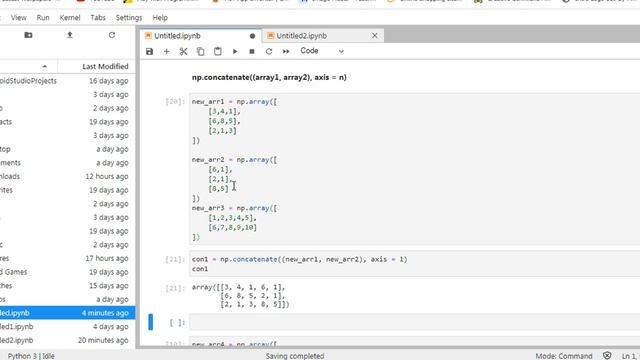The height and width of the screenshot is (360, 640).
Task: Select the folder modified 17 hours ago
Action: (67, 258)
